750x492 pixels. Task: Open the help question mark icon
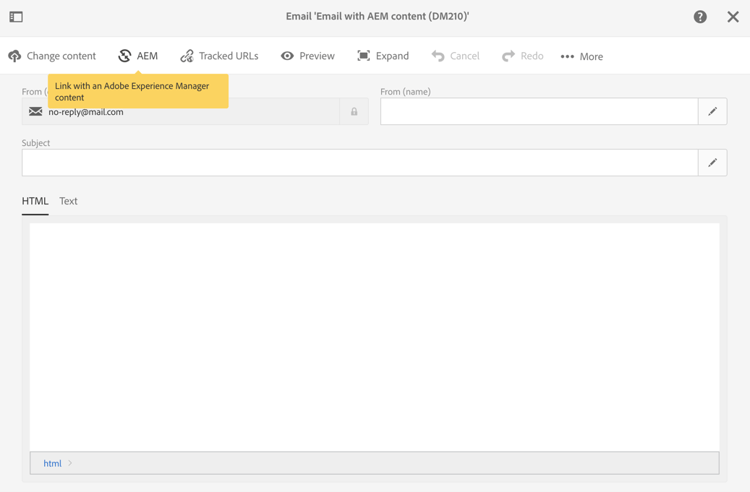[x=700, y=17]
